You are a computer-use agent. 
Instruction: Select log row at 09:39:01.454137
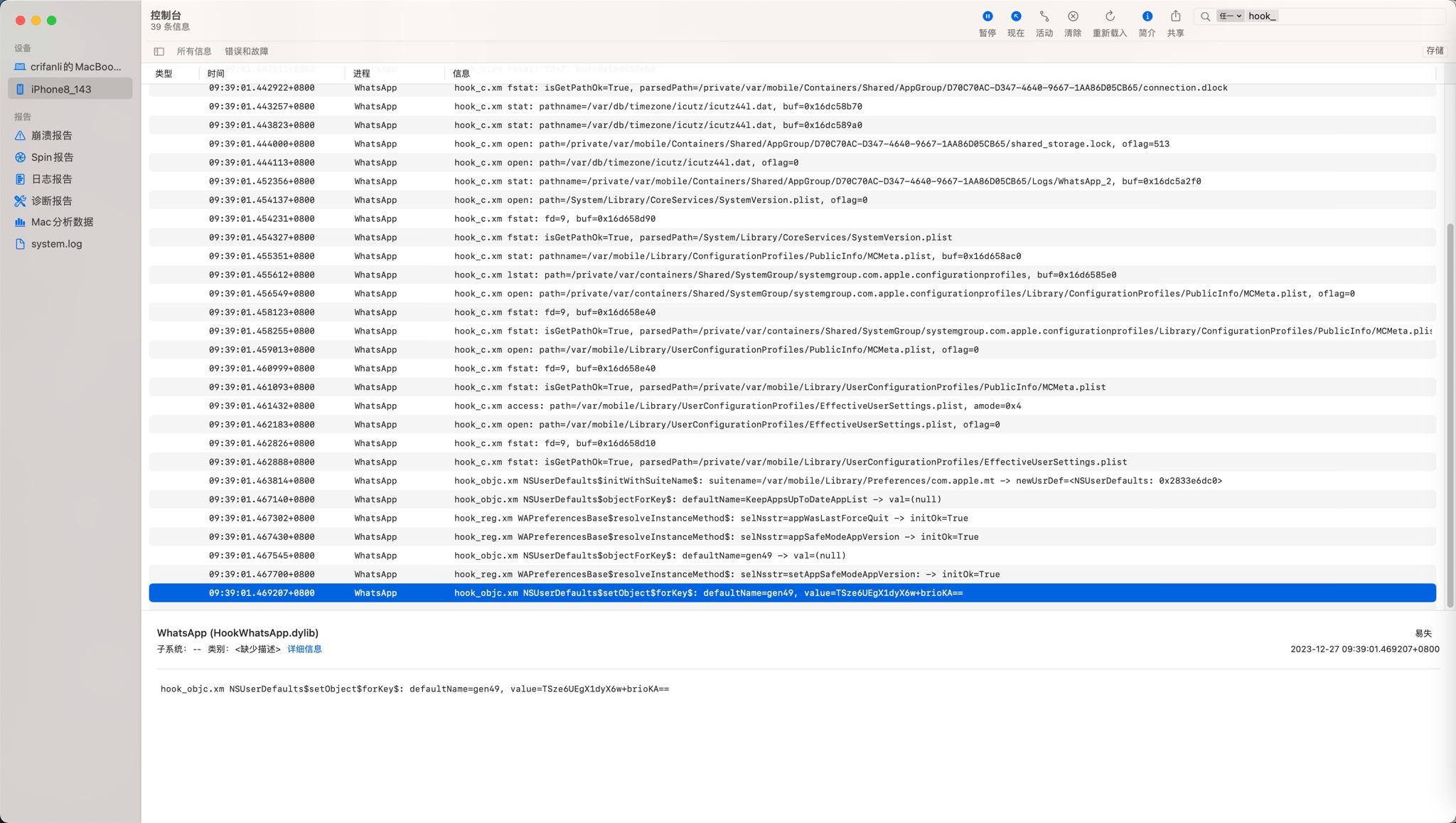coord(792,200)
